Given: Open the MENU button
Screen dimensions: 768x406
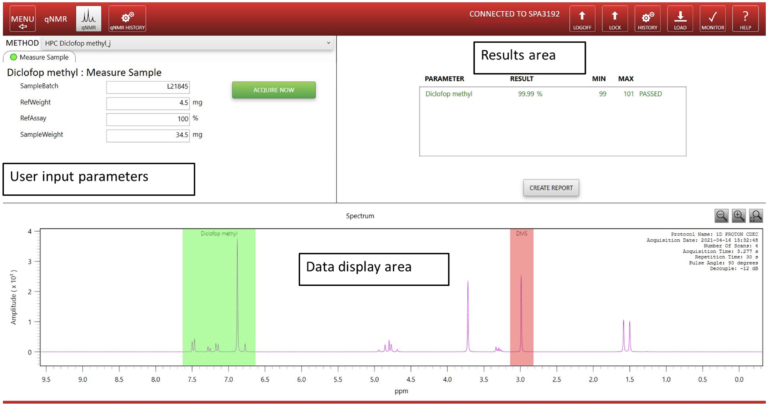Looking at the screenshot, I should pyautogui.click(x=22, y=18).
